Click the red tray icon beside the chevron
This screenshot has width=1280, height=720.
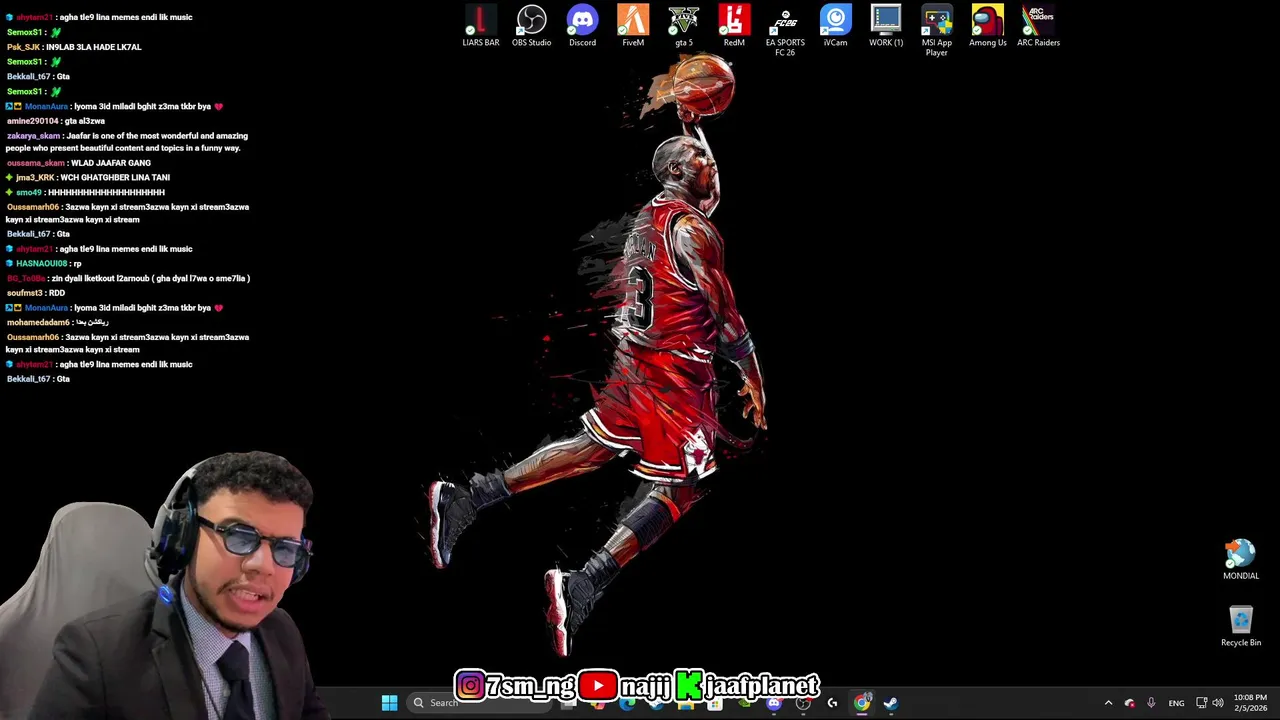tap(1130, 703)
